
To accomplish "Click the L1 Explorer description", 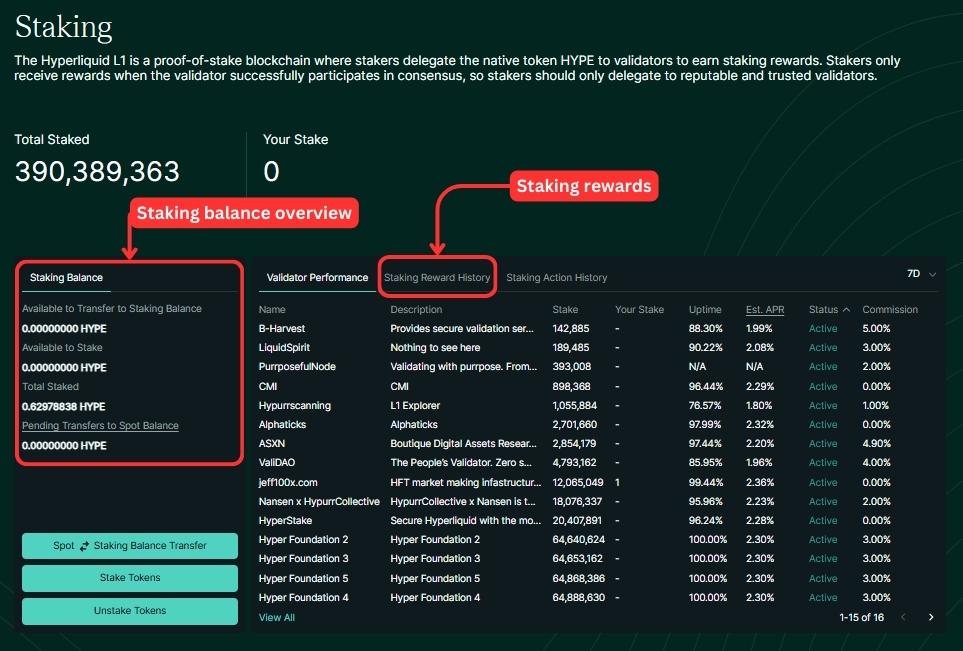I will click(x=415, y=405).
